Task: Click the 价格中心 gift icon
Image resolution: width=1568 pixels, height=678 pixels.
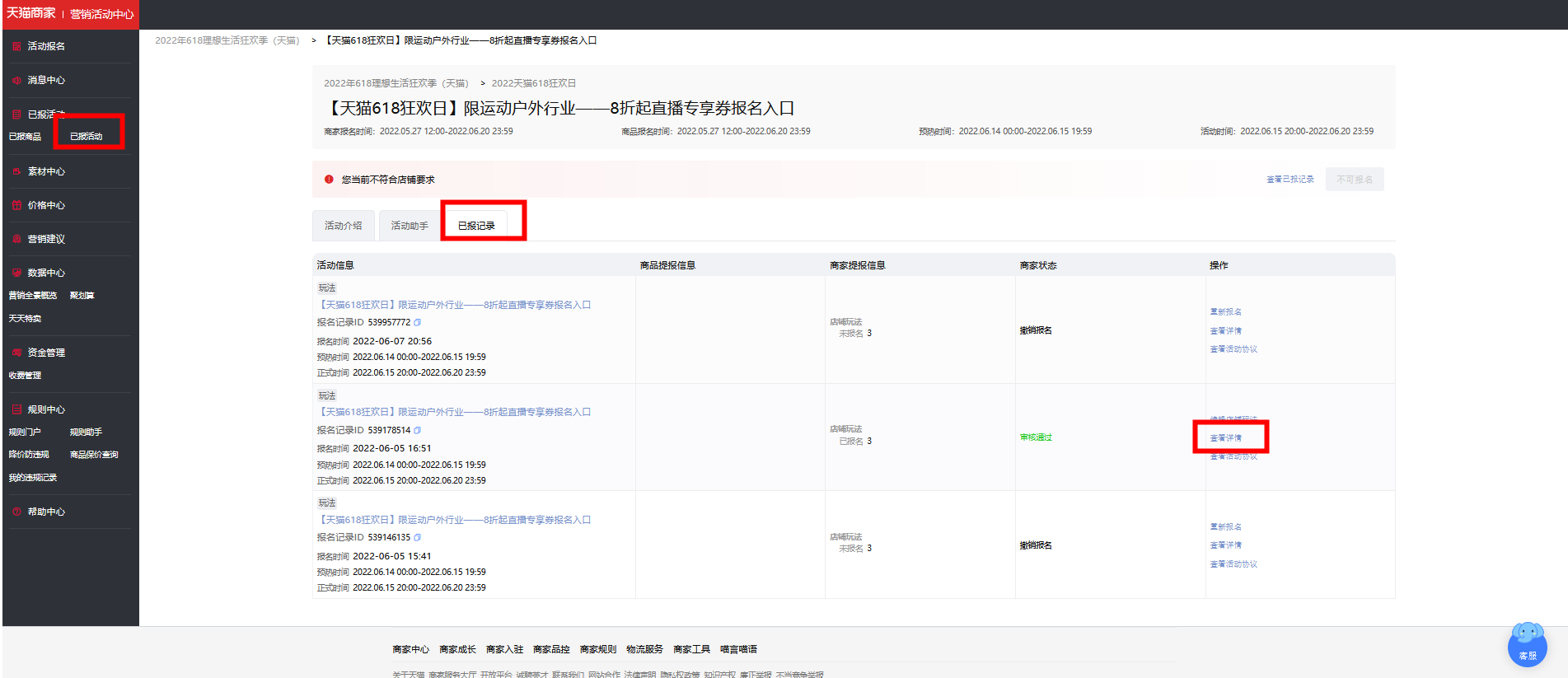Action: pyautogui.click(x=16, y=205)
